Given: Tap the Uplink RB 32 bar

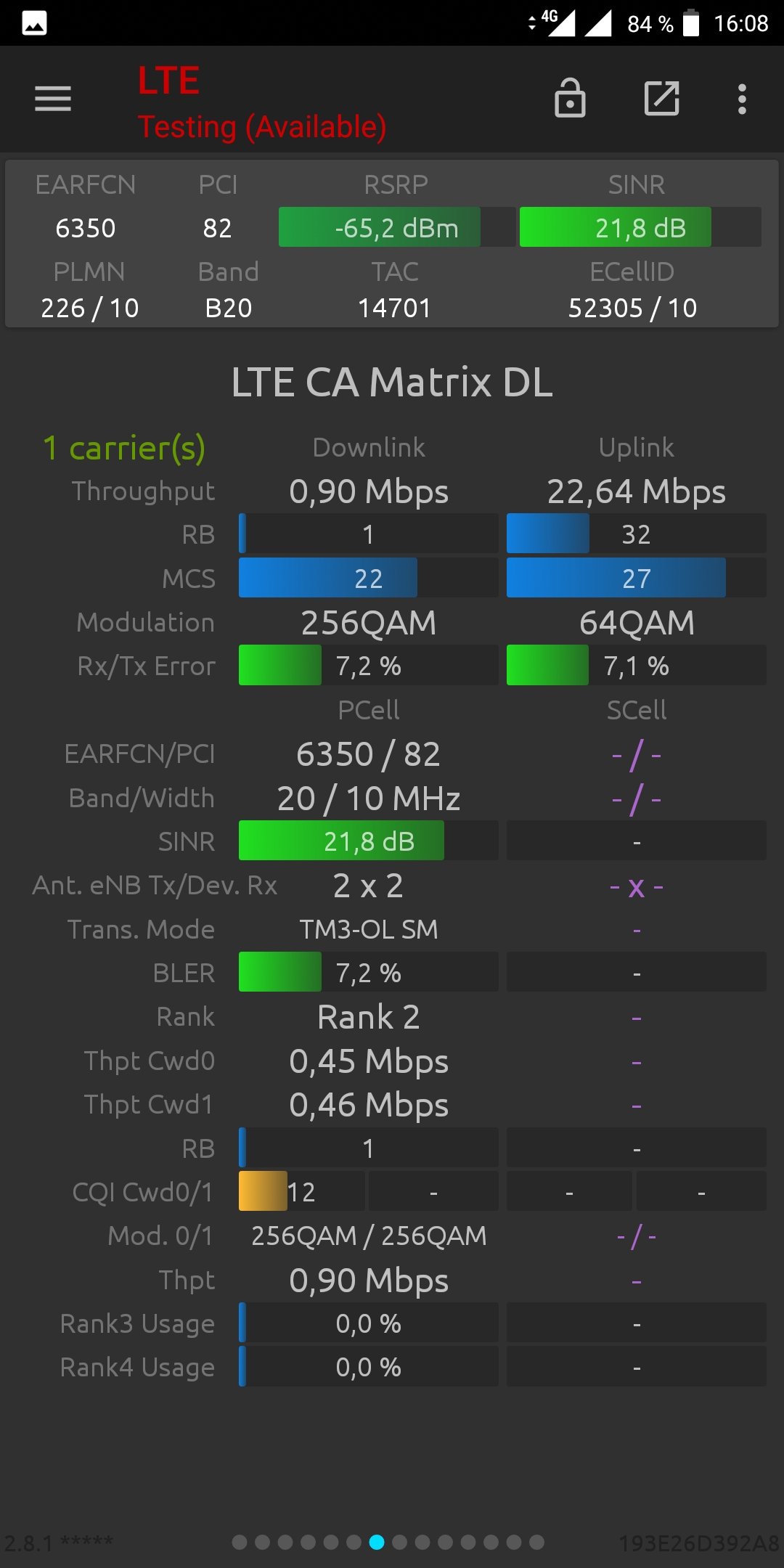Looking at the screenshot, I should [637, 534].
